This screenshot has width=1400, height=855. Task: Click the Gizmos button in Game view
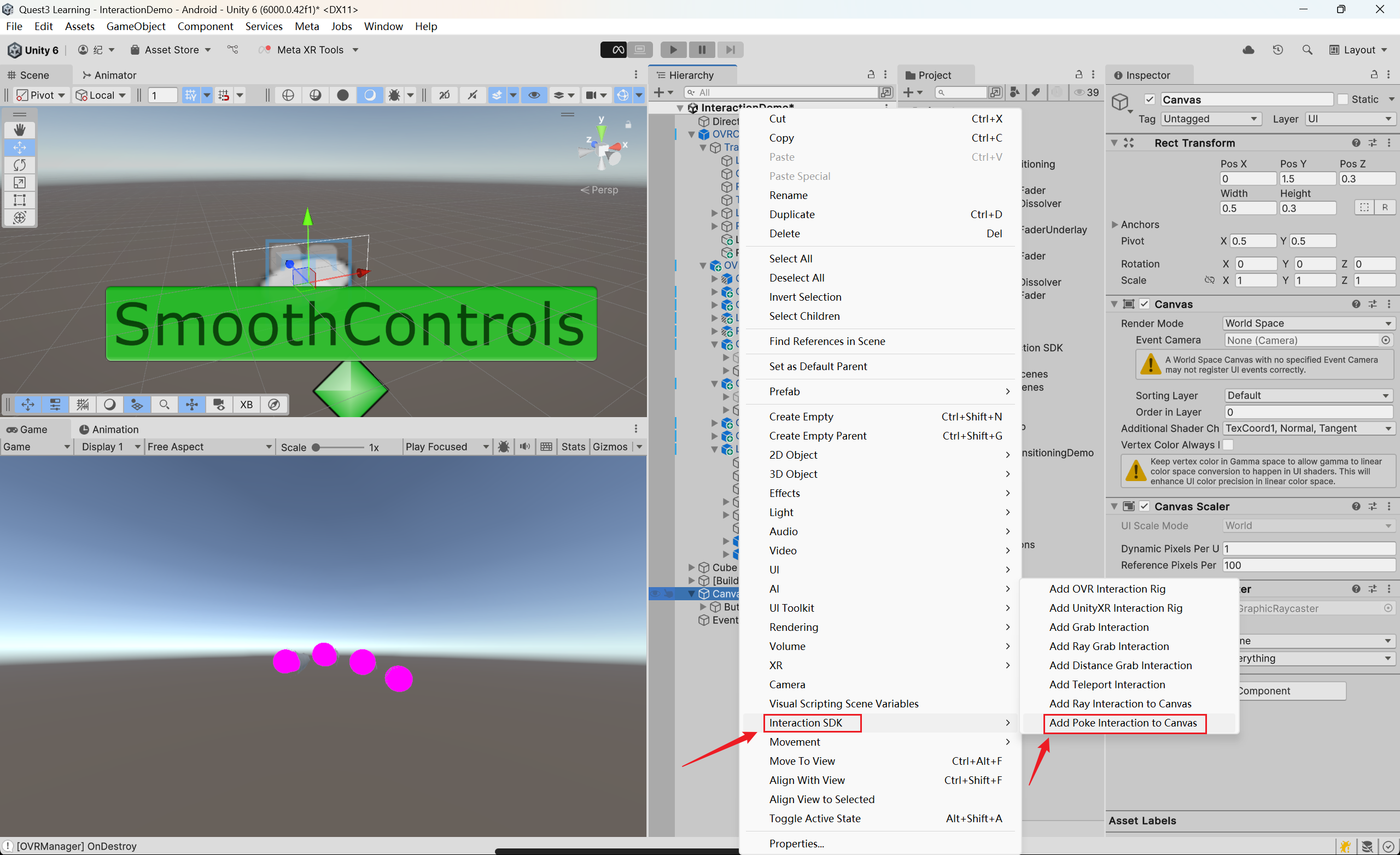(610, 447)
